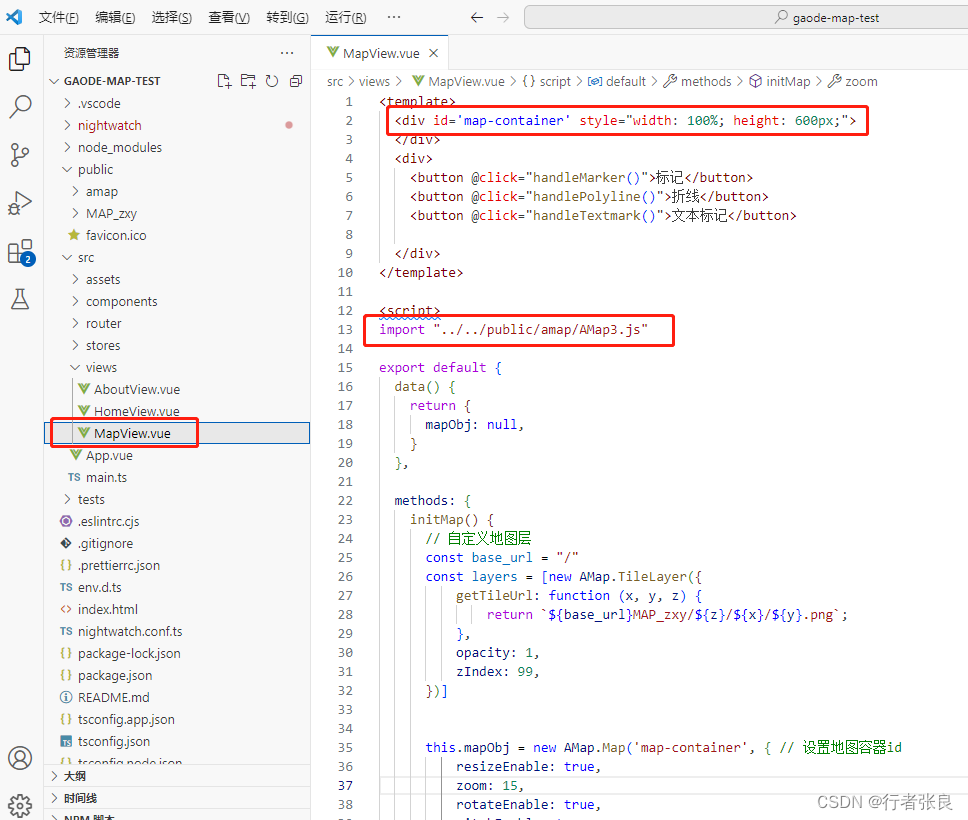Viewport: 968px width, 820px height.
Task: Open the 文件(F) menu
Action: [x=58, y=17]
